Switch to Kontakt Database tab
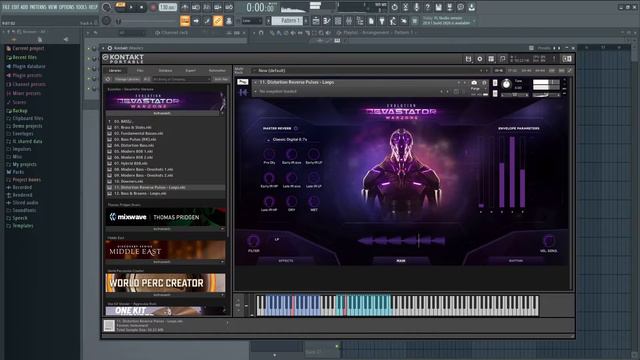The image size is (640, 360). tap(165, 71)
